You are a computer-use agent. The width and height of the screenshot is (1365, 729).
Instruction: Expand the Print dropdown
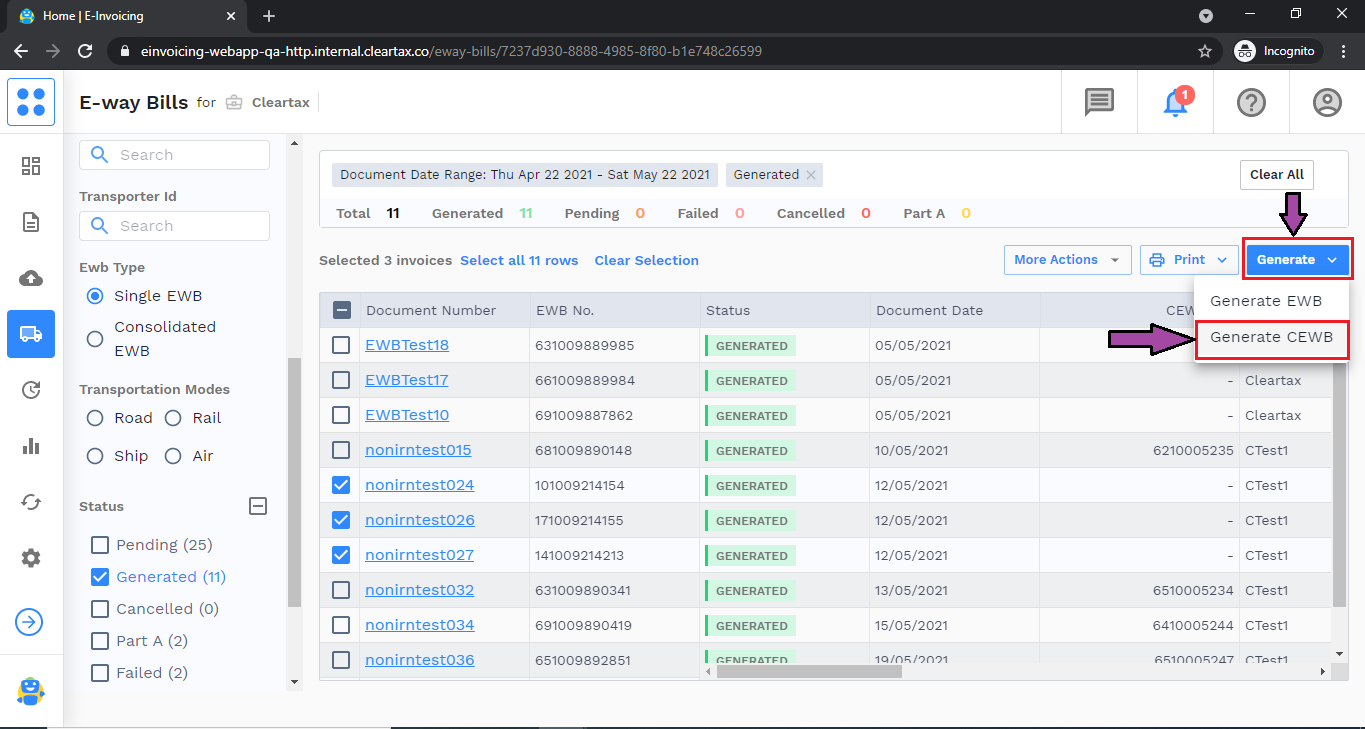(x=1188, y=260)
